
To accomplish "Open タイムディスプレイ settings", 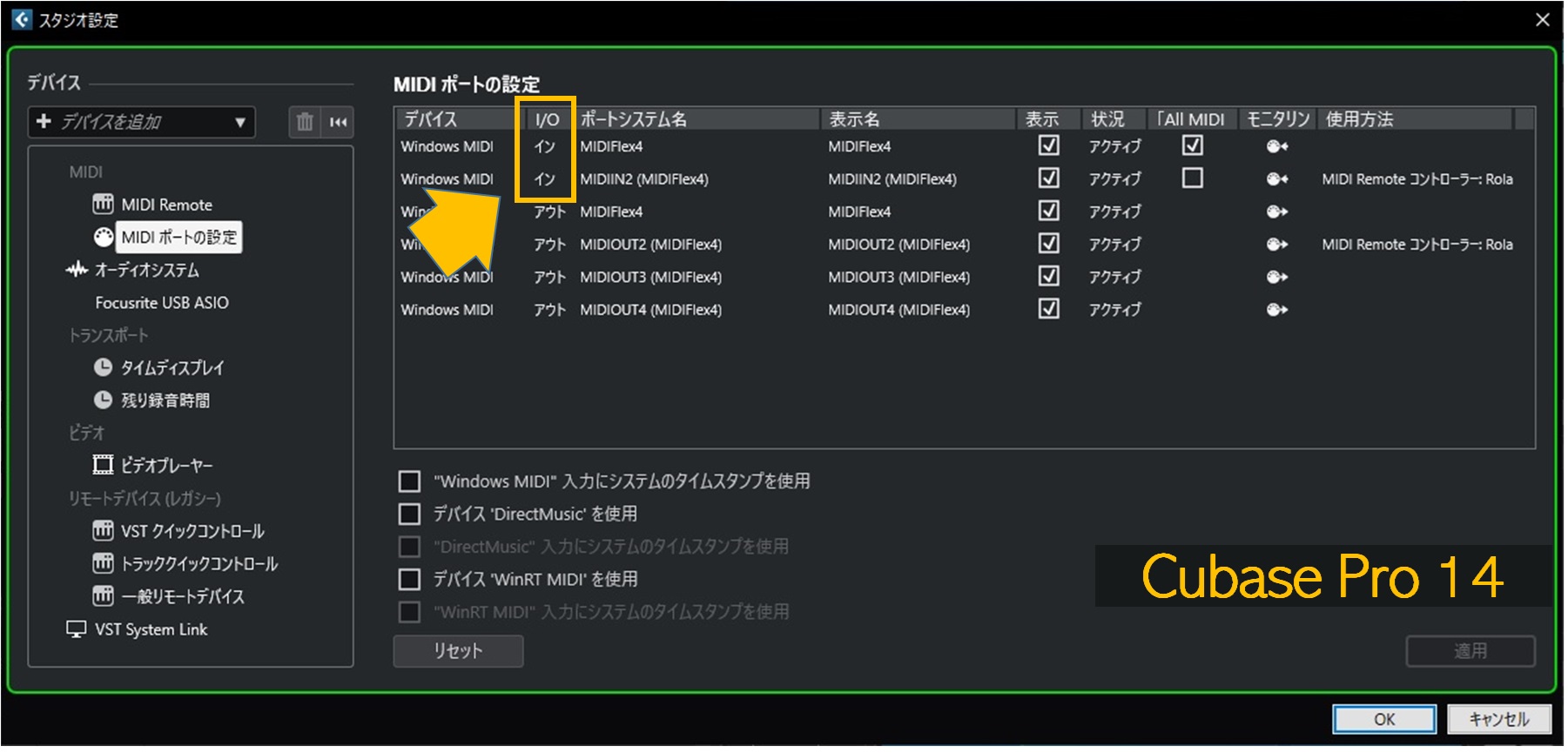I will click(x=172, y=367).
